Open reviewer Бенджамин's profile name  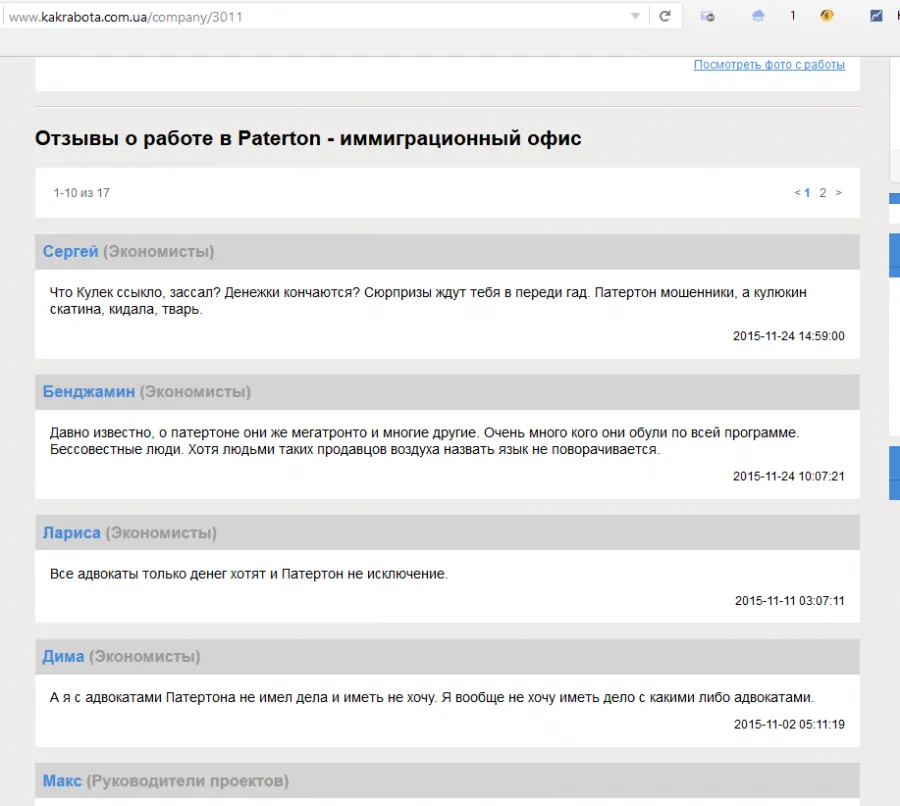pos(89,392)
